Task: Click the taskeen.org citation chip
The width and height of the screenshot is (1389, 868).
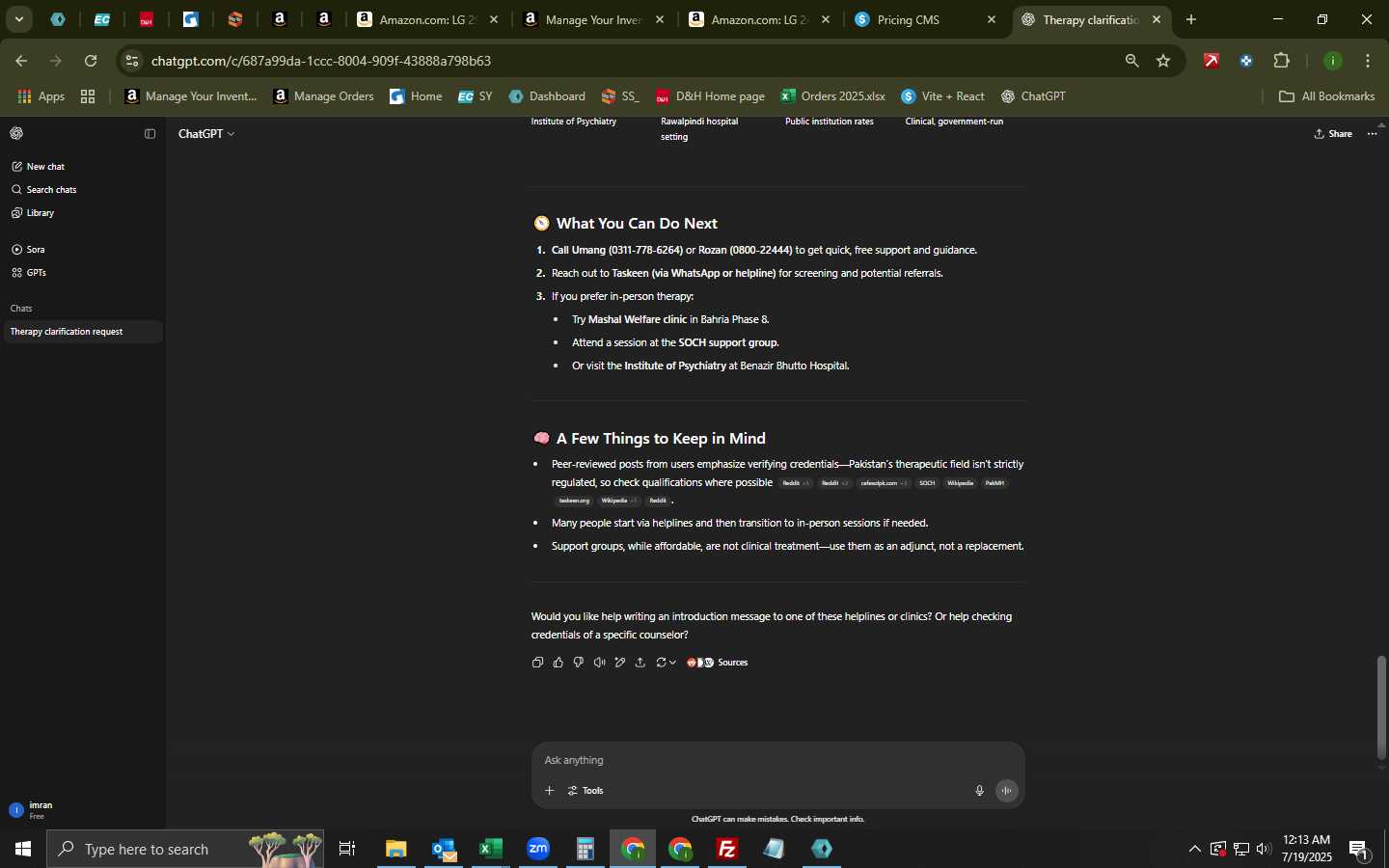Action: point(574,501)
